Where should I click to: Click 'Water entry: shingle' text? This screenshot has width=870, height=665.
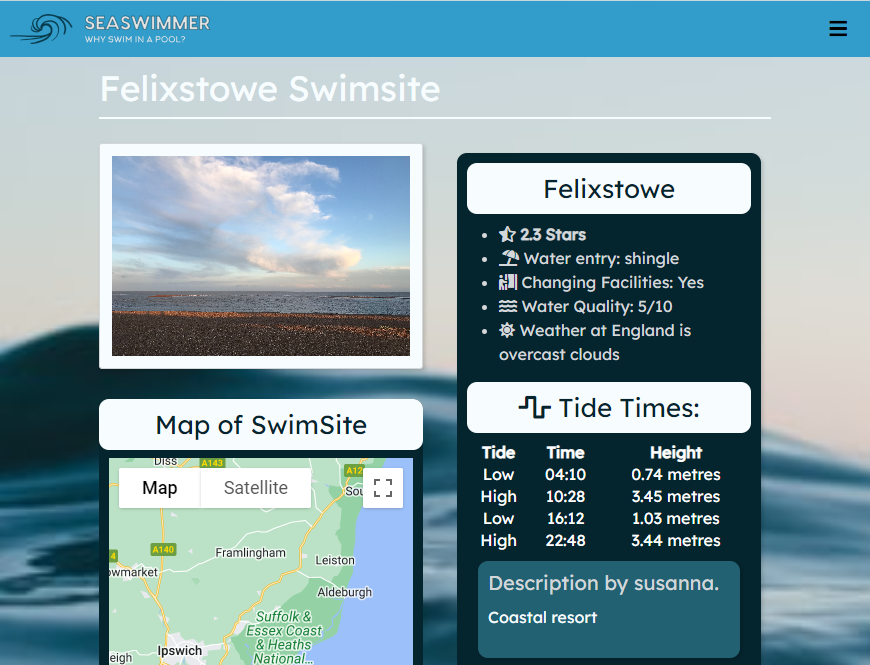601,258
